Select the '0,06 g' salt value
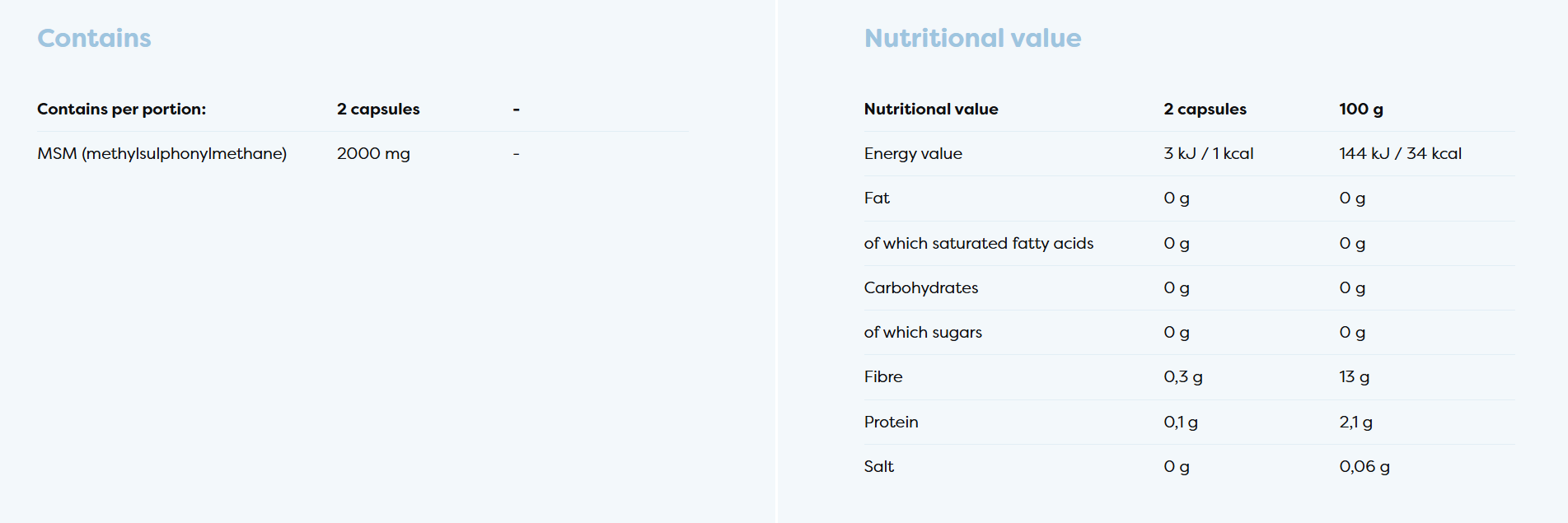 point(1364,466)
